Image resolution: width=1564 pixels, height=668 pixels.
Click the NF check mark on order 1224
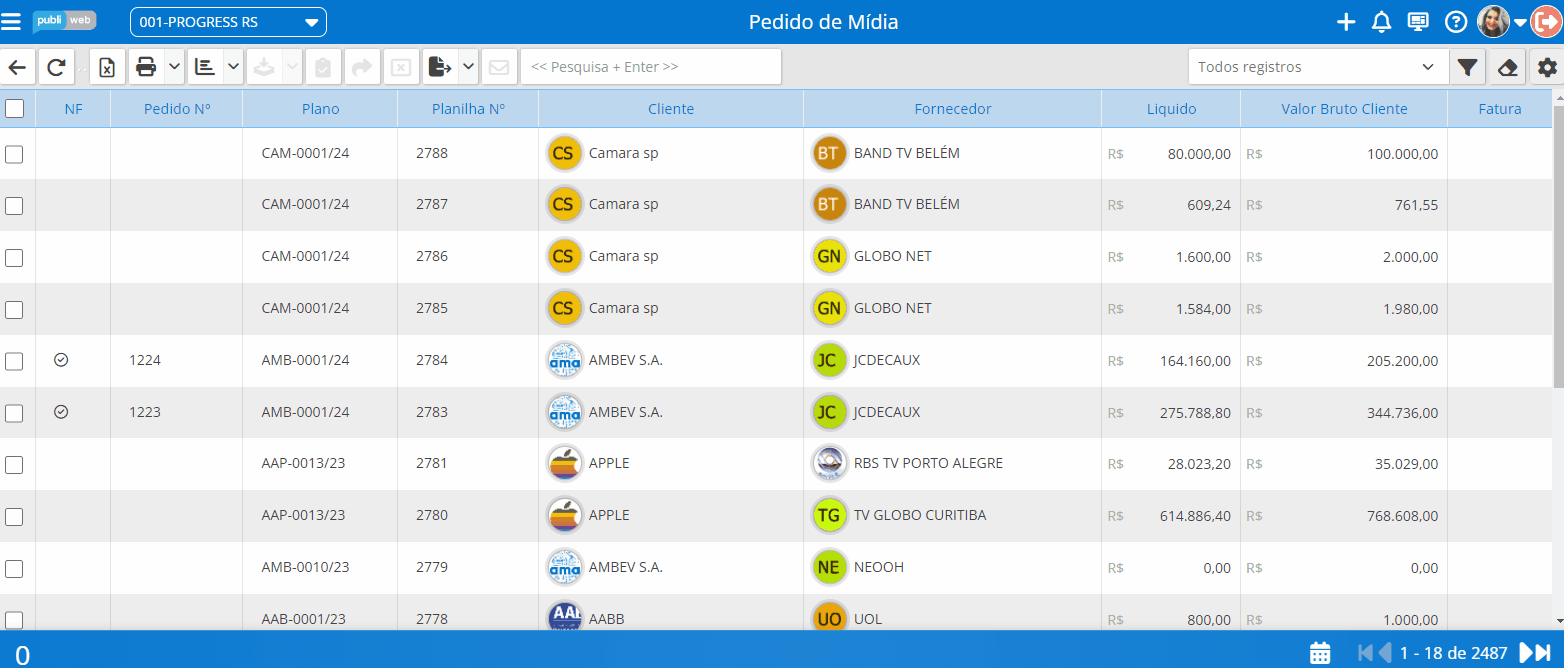61,360
